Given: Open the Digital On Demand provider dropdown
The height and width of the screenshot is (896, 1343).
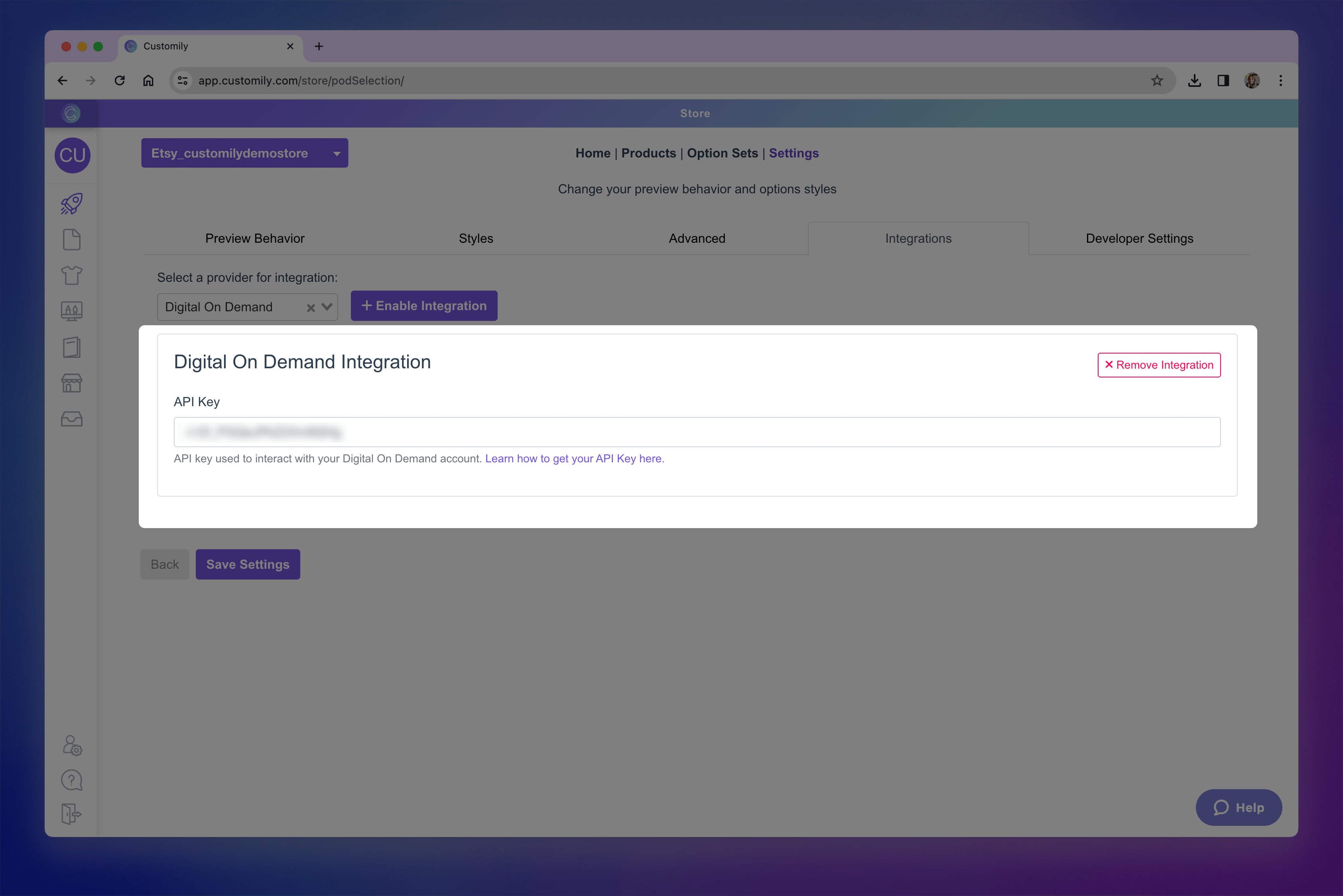Looking at the screenshot, I should pos(327,307).
